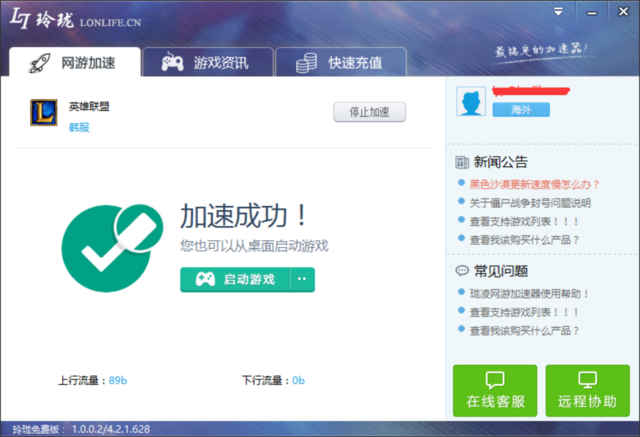Click the user avatar picture
Screen dimensions: 640x437
(471, 102)
